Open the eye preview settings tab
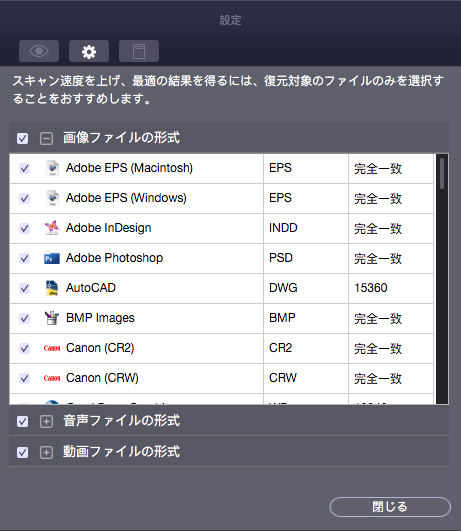This screenshot has height=531, width=461. click(x=39, y=51)
